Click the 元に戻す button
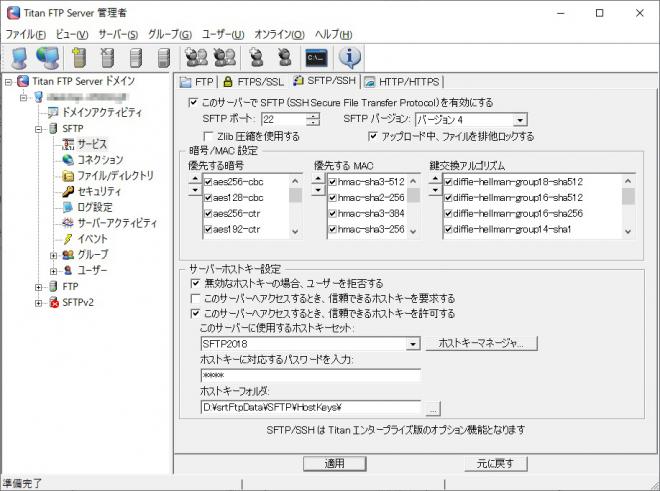This screenshot has height=491, width=660. pos(495,464)
